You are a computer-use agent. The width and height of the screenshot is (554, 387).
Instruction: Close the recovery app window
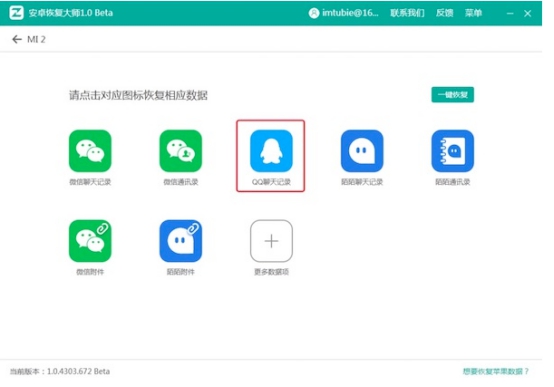click(x=528, y=13)
